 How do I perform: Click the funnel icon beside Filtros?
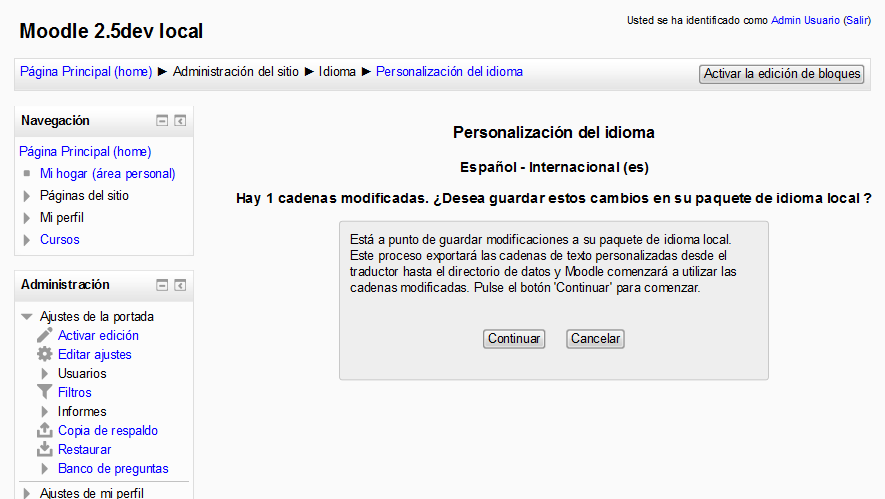45,392
